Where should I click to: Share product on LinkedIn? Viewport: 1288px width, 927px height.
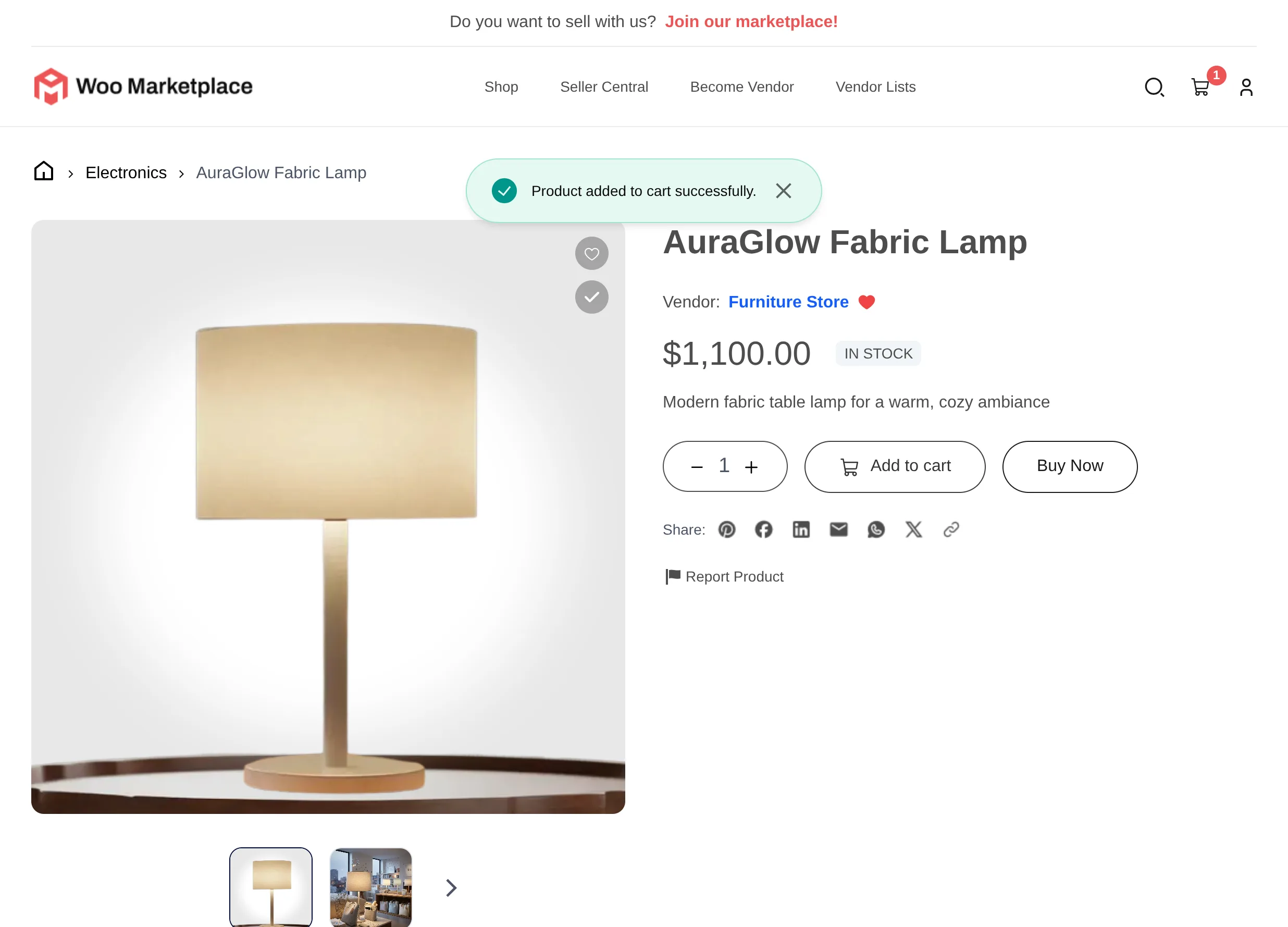point(801,529)
